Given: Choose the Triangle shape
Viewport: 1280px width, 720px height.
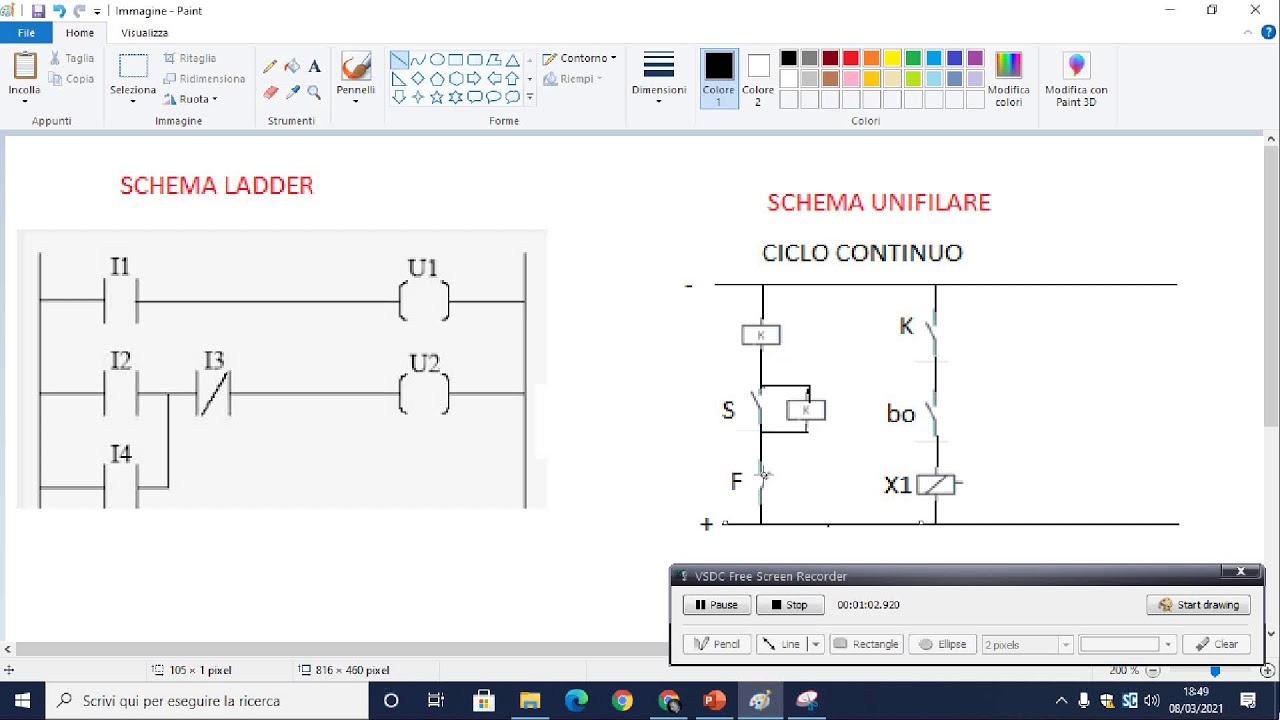Looking at the screenshot, I should point(513,60).
